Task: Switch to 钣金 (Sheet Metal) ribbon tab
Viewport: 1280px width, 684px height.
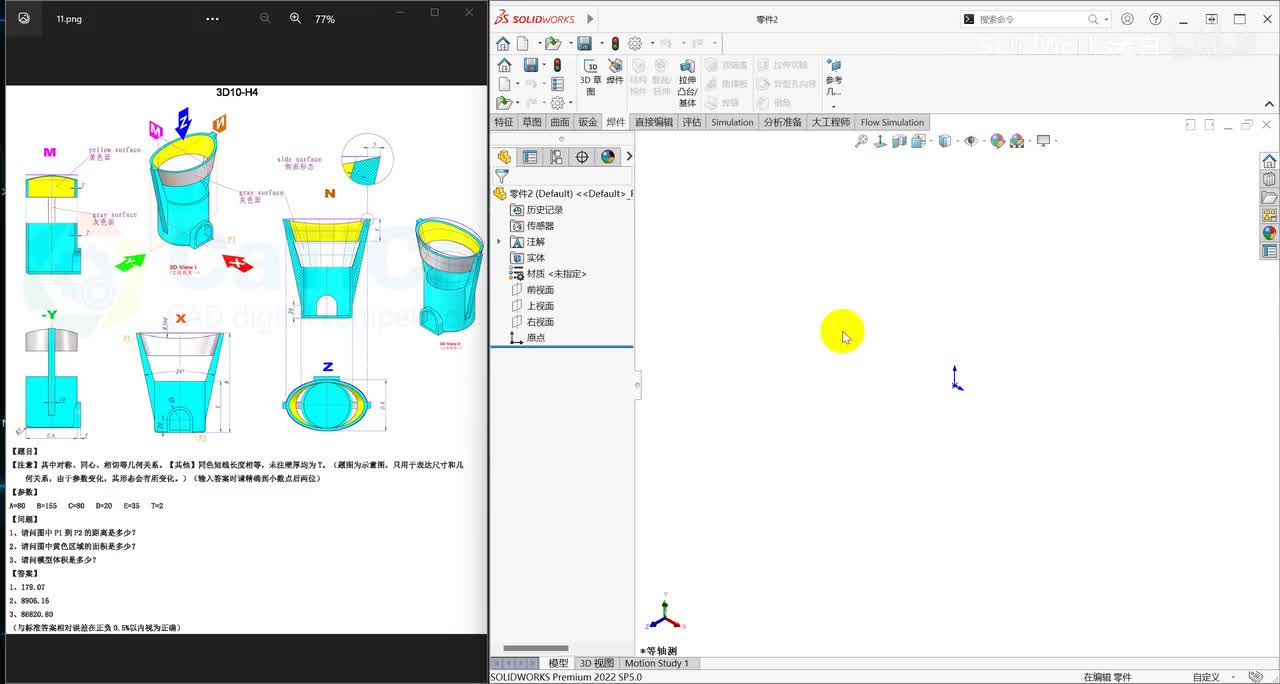Action: pos(588,122)
